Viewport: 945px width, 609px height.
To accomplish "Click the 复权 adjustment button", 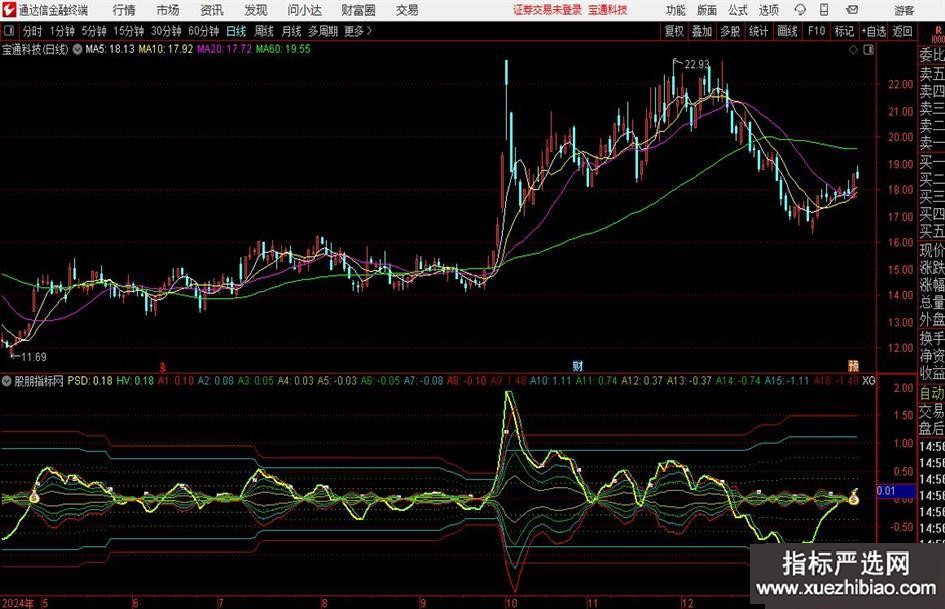I will coord(674,31).
